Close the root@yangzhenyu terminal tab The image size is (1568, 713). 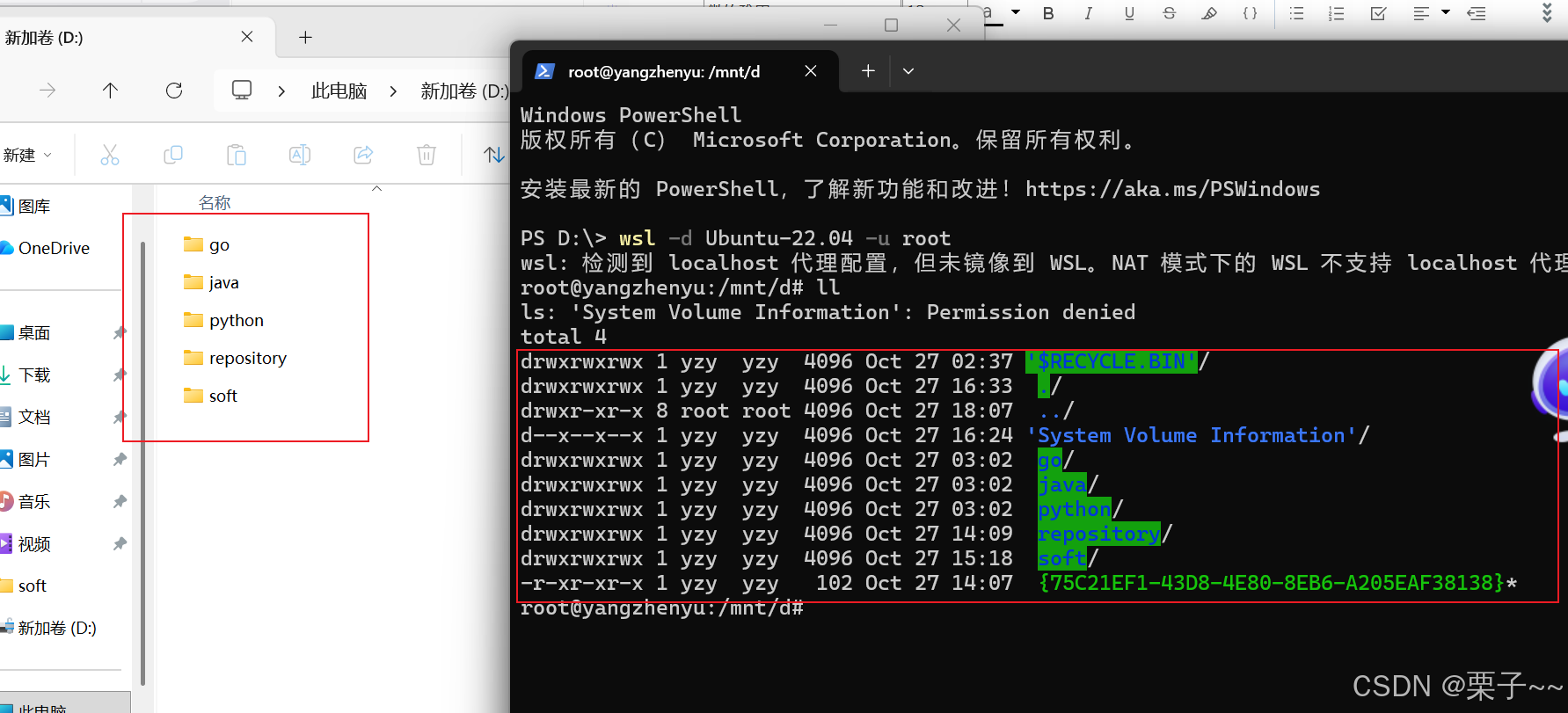pos(811,71)
